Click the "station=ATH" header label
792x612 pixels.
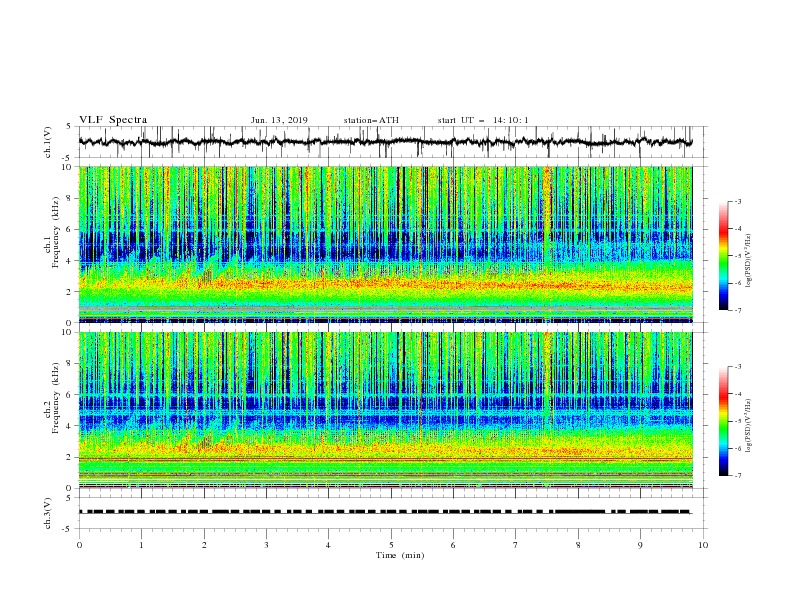(x=371, y=120)
